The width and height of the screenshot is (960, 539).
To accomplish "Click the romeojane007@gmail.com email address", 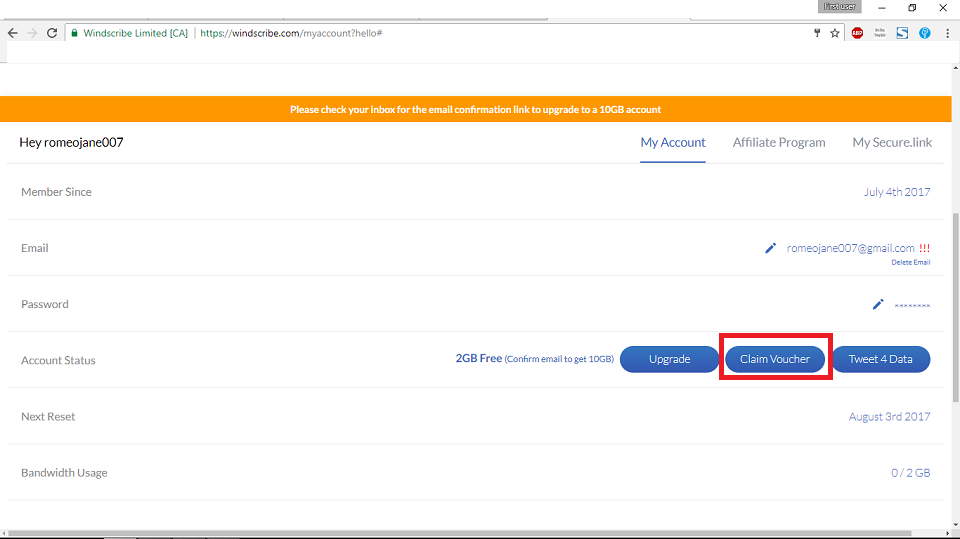I will (850, 248).
